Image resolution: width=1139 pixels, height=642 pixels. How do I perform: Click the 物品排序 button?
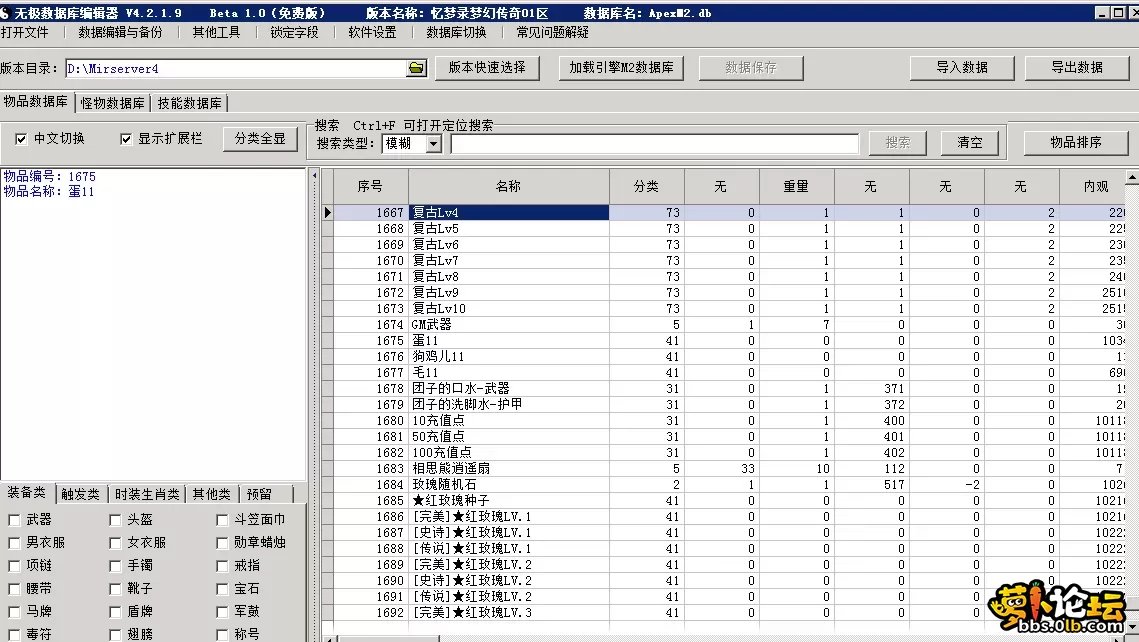[1075, 142]
